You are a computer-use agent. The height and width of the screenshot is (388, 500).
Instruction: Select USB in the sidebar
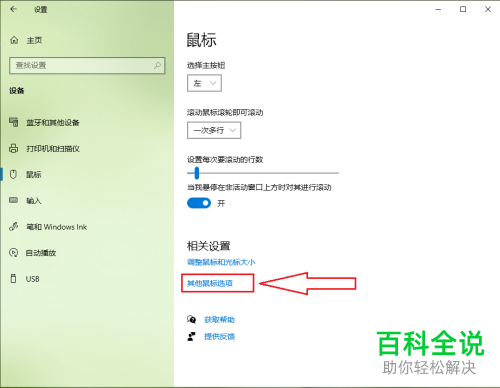33,279
